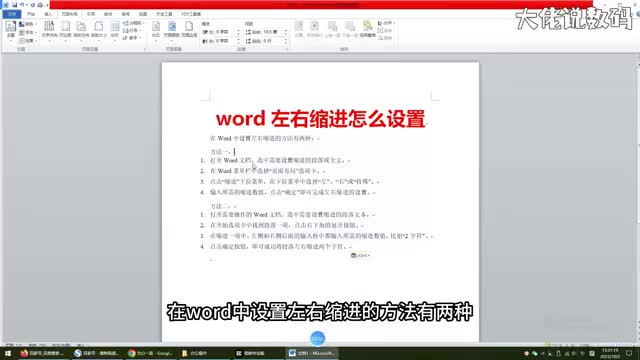Click the paste options (Ctrl) smart tag
The width and height of the screenshot is (640, 360).
tap(360, 256)
